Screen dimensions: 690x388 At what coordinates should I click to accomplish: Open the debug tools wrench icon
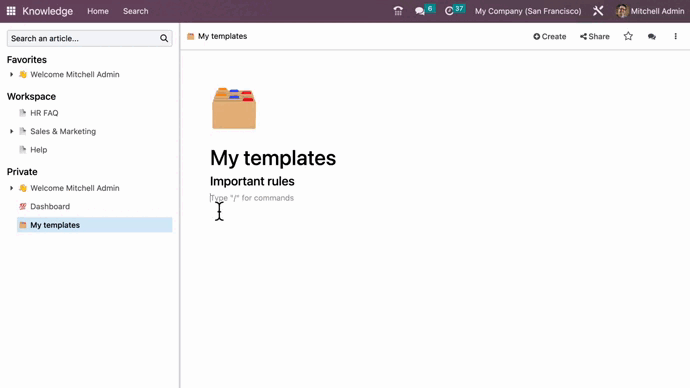pos(598,11)
